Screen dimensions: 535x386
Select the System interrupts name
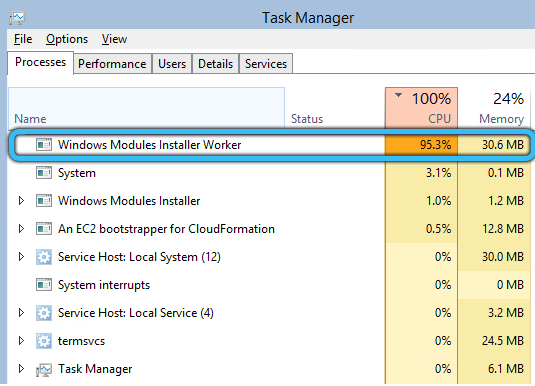click(104, 285)
